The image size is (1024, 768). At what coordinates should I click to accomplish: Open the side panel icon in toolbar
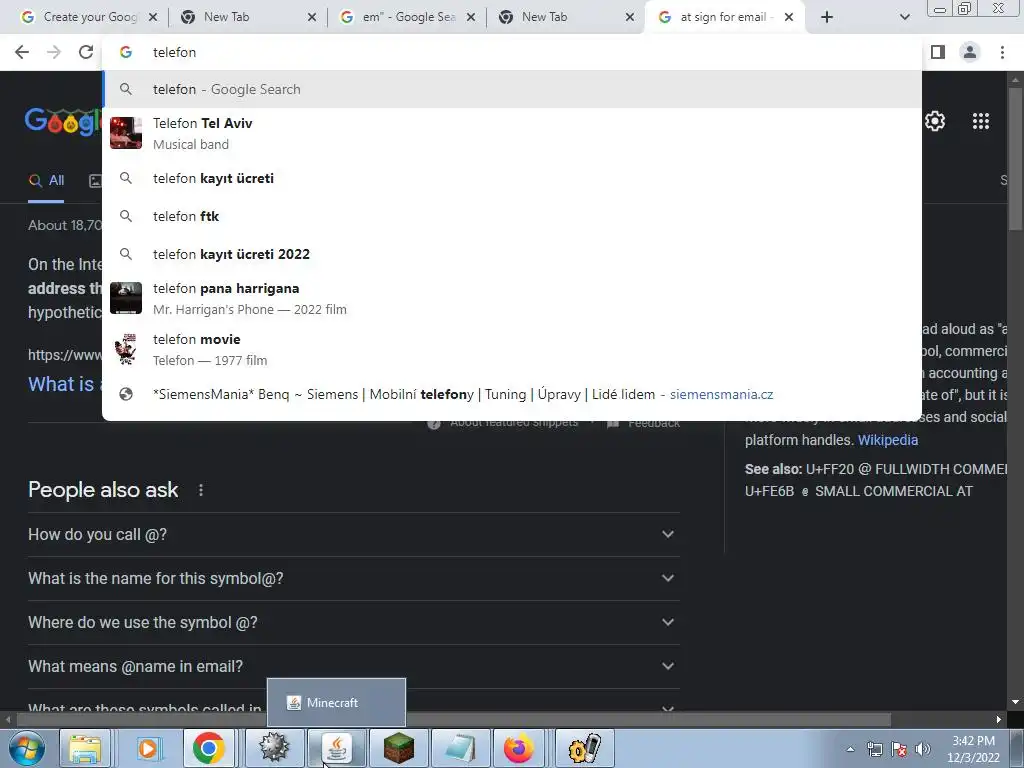[938, 52]
